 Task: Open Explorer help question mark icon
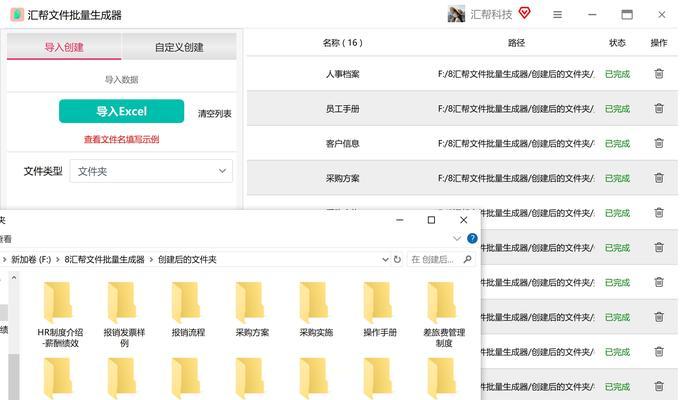pos(472,238)
